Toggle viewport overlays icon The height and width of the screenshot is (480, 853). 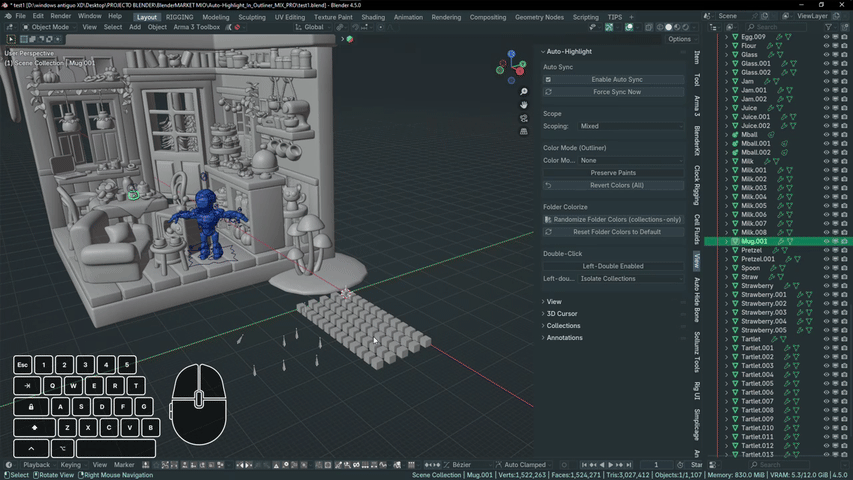(x=629, y=27)
